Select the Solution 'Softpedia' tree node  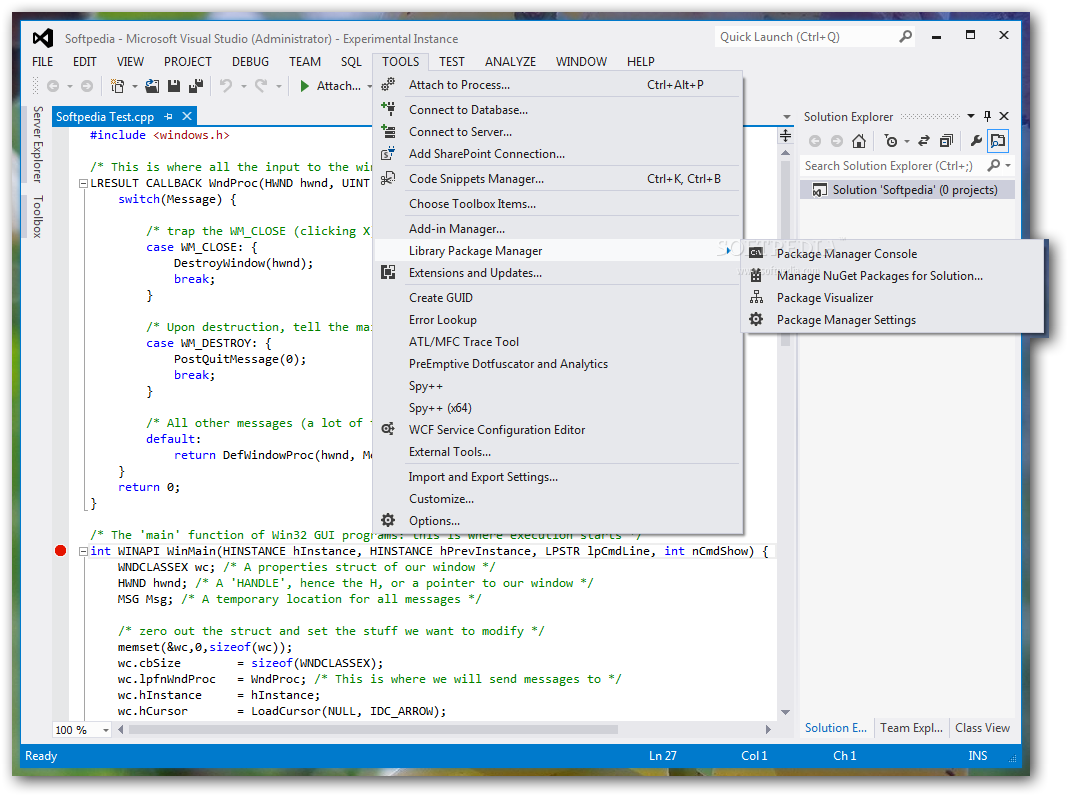coord(907,189)
